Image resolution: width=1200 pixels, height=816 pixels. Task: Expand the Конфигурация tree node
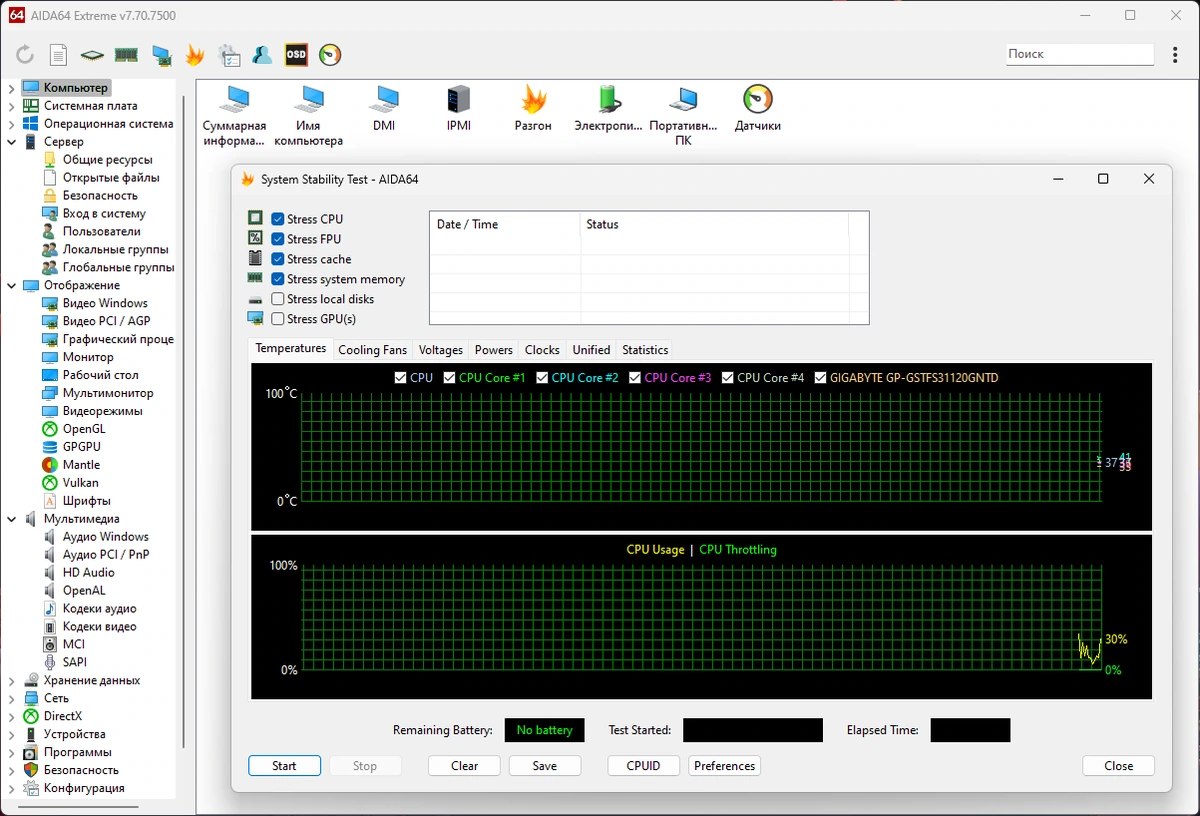(x=11, y=789)
